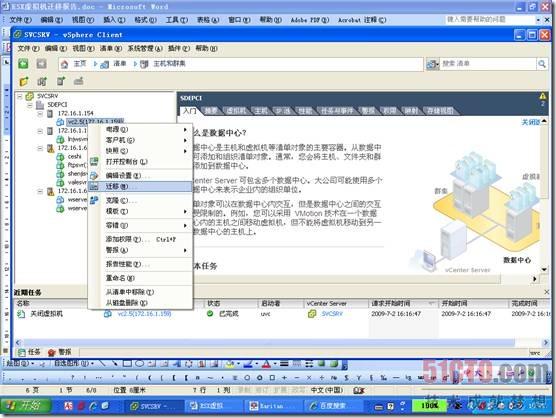
Task: Open the Home (主页) house icon
Action: tap(64, 64)
